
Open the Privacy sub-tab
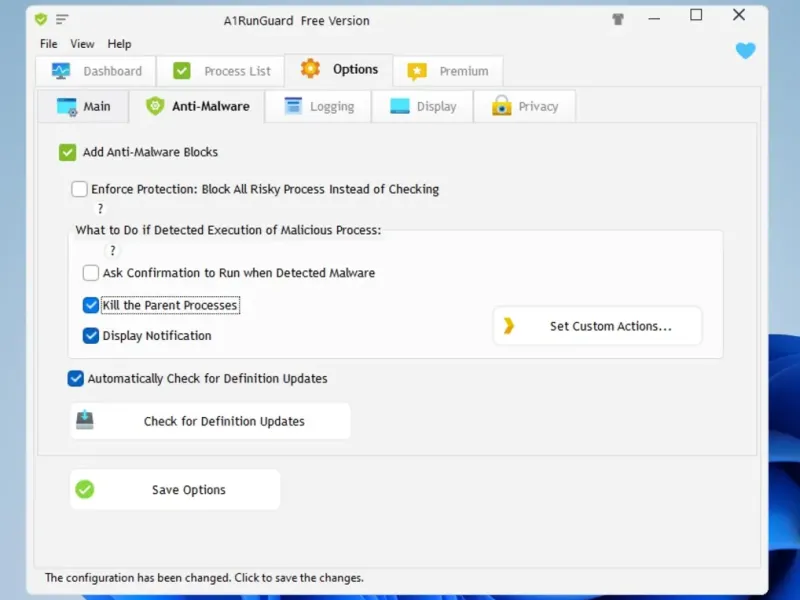[524, 107]
